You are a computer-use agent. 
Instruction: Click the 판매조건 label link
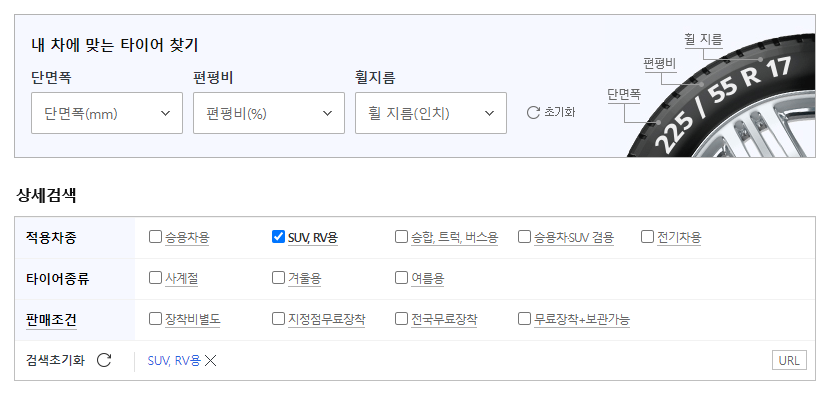pyautogui.click(x=51, y=320)
